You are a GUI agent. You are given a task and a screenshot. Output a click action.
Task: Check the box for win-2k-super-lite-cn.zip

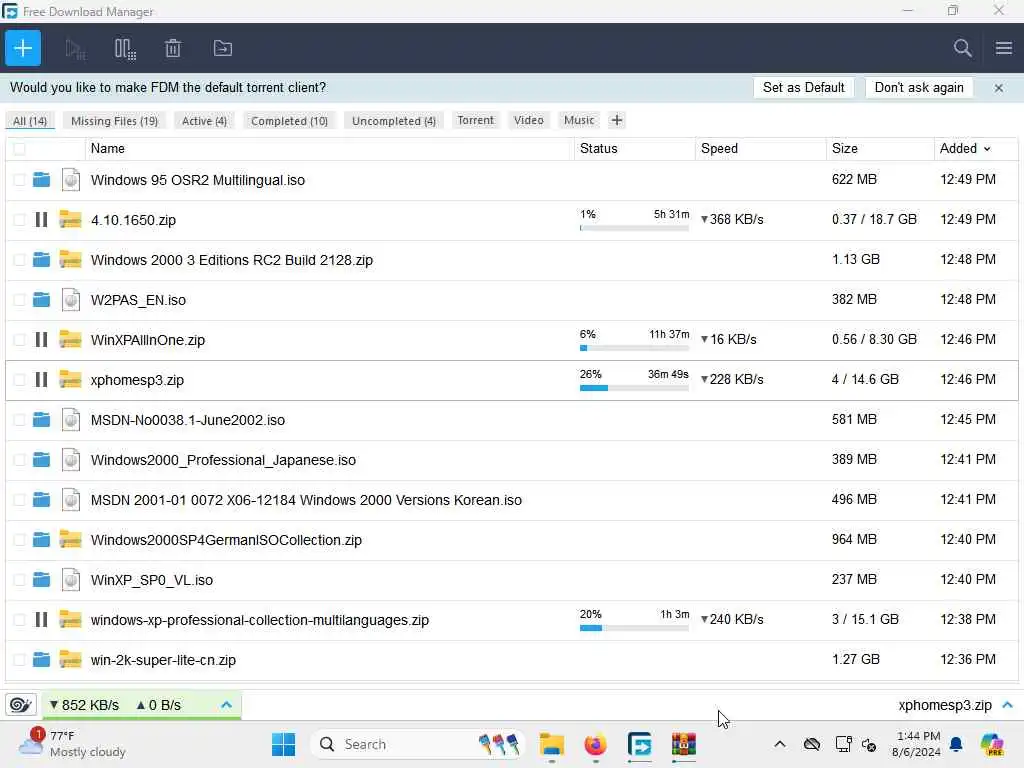pos(20,660)
